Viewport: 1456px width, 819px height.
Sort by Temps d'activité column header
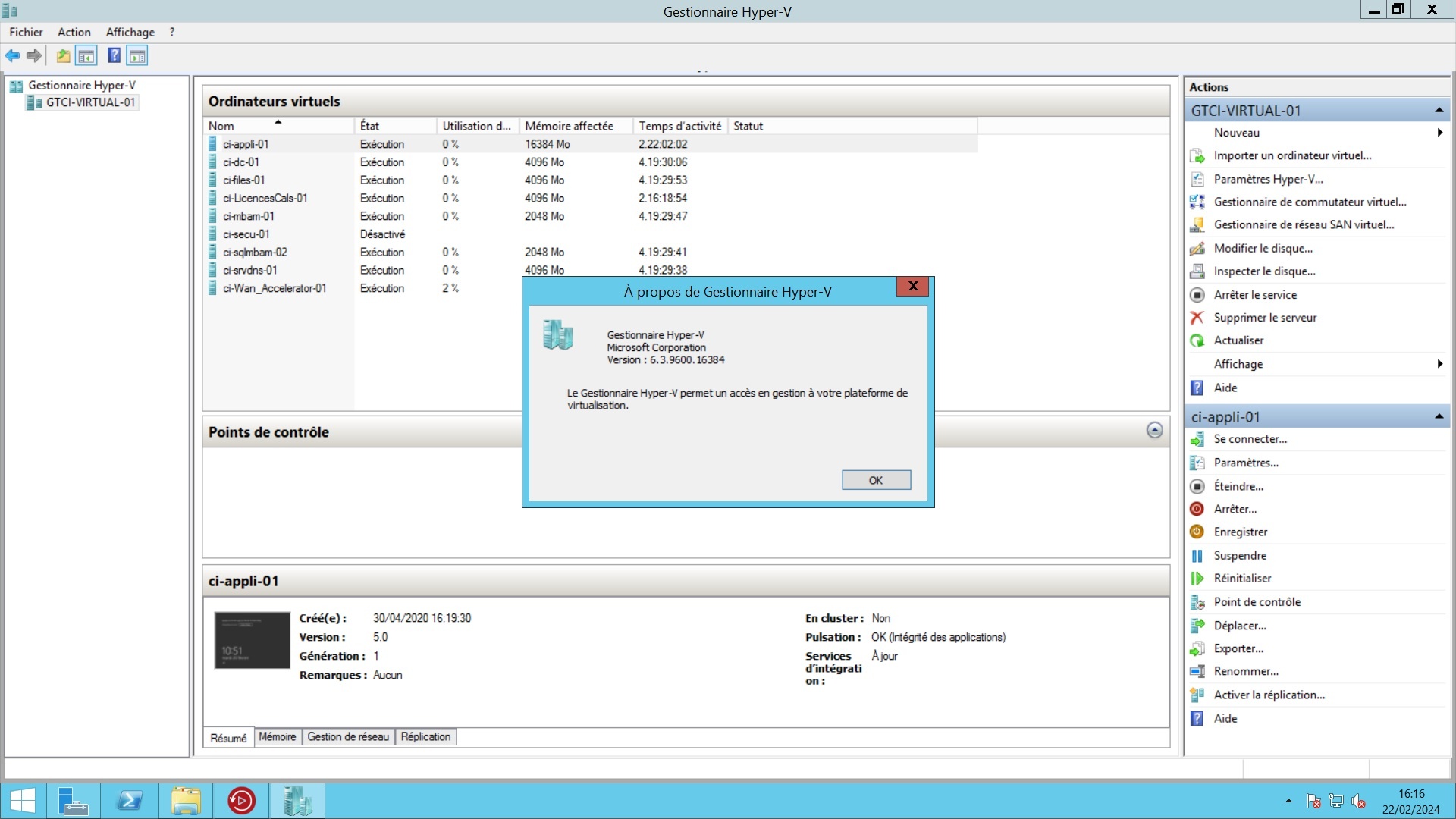(x=679, y=126)
